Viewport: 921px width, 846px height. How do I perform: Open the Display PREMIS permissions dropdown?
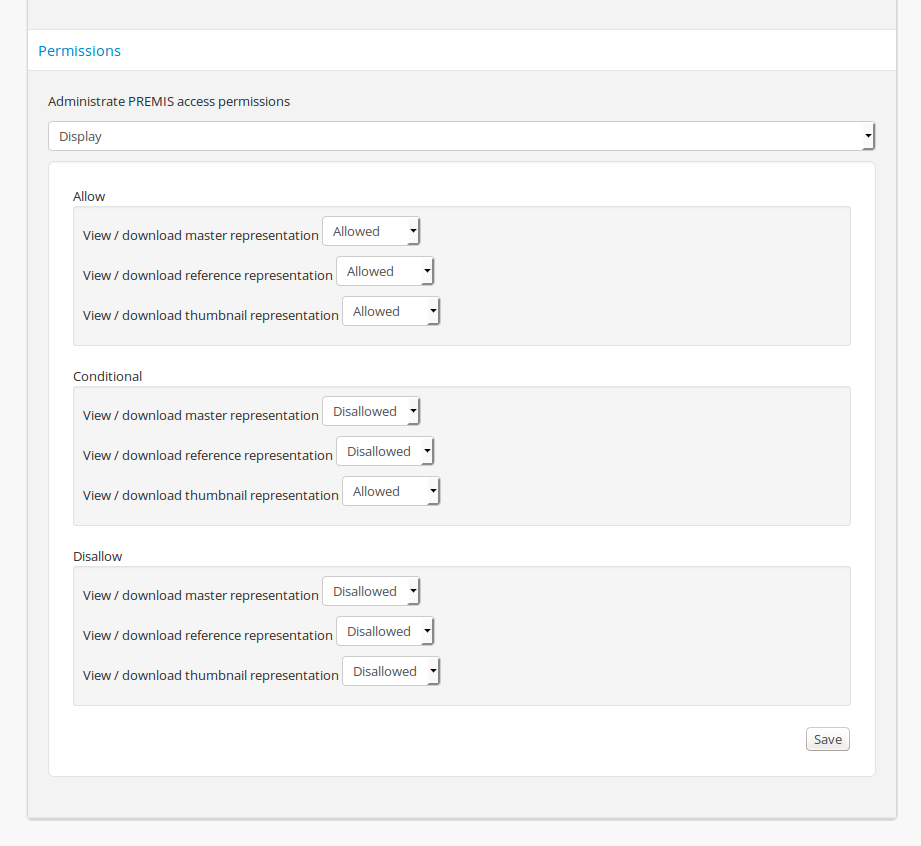click(461, 136)
